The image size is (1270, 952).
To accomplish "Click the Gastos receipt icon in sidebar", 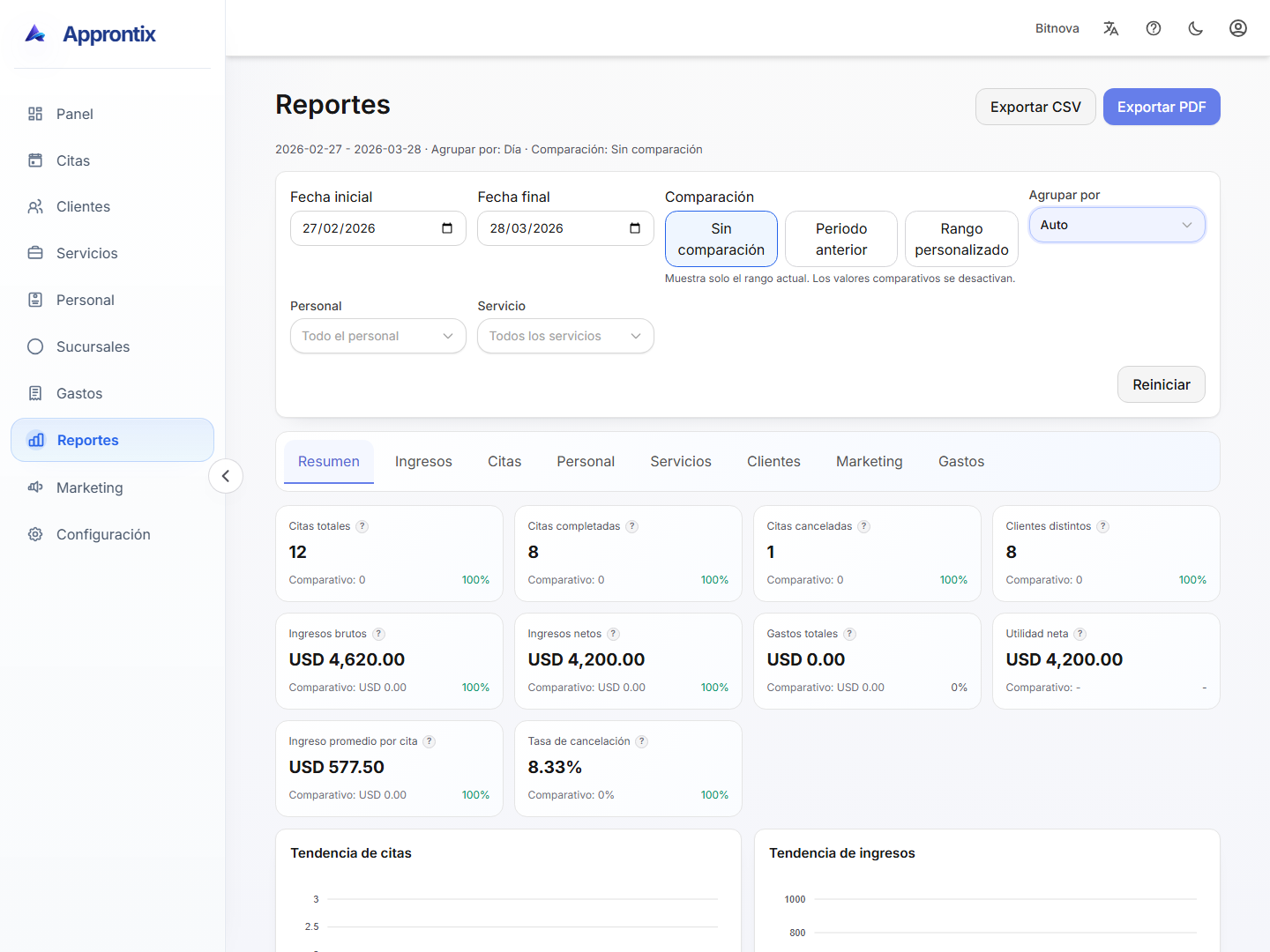I will tap(35, 393).
